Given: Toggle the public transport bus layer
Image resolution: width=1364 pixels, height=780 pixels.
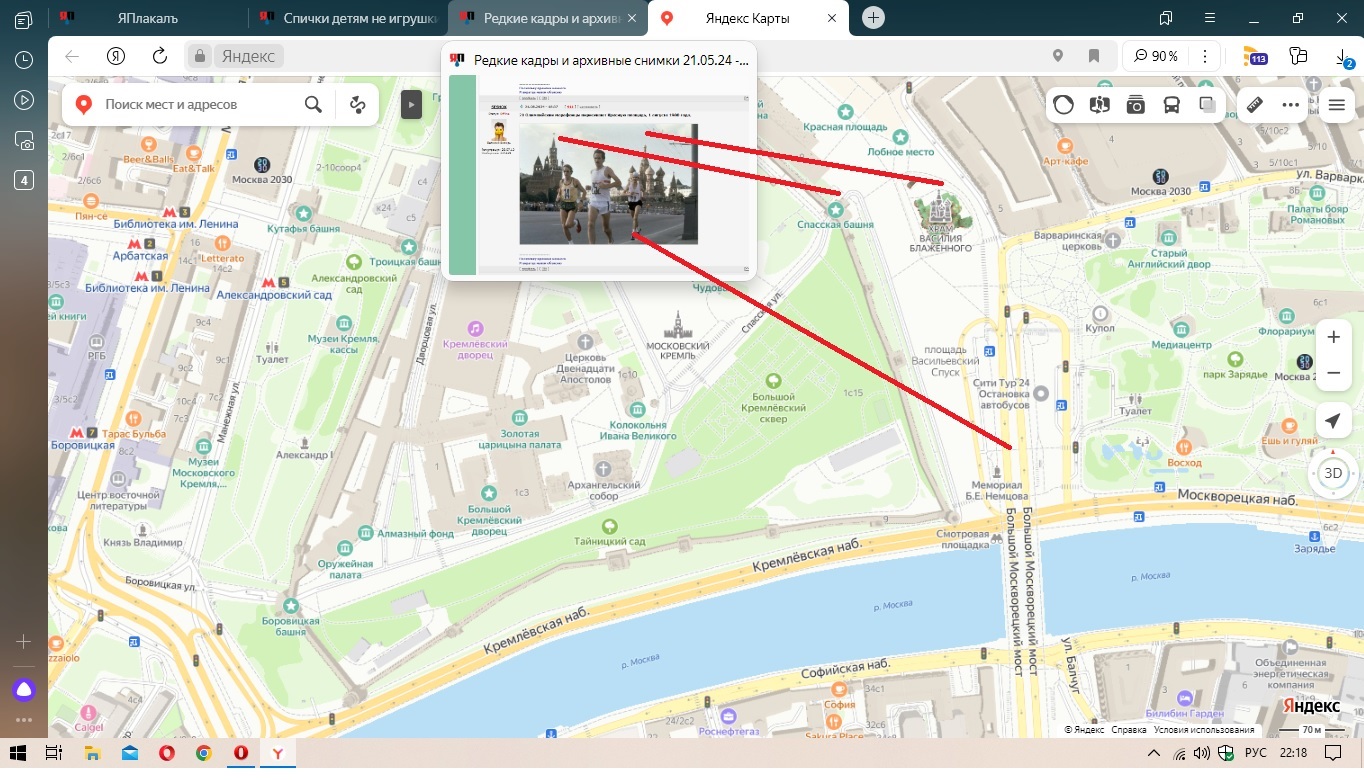Looking at the screenshot, I should [1172, 104].
